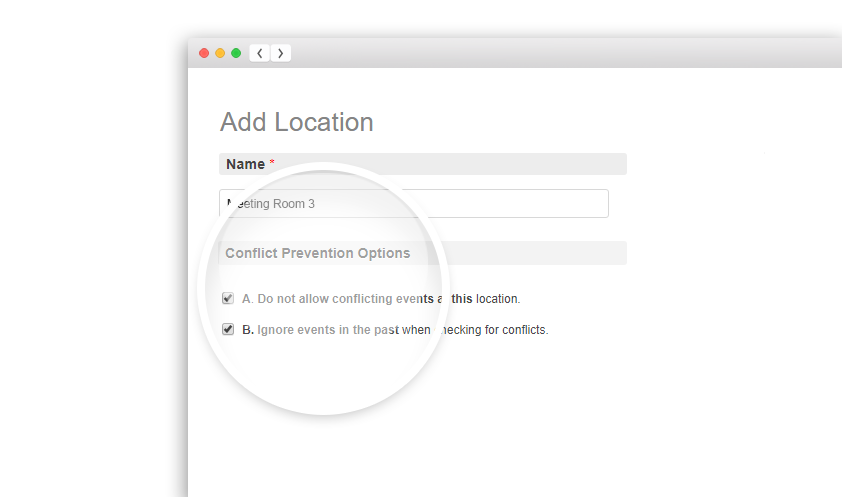
Task: Go back using the left chevron button
Action: pyautogui.click(x=260, y=53)
